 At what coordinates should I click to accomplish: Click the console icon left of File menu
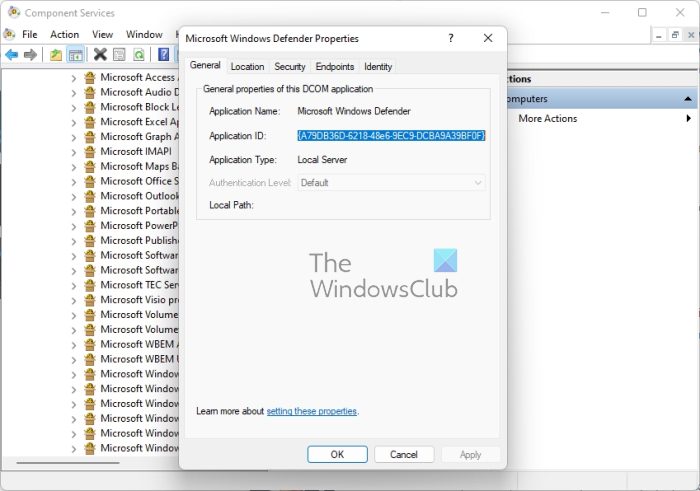[x=9, y=34]
